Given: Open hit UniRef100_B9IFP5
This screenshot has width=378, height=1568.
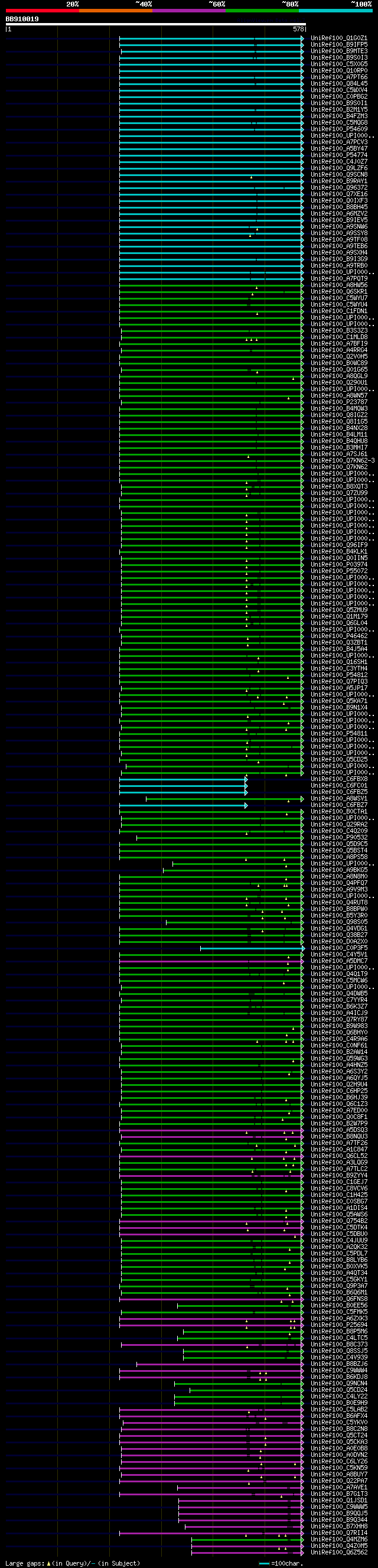Looking at the screenshot, I should coord(339,44).
